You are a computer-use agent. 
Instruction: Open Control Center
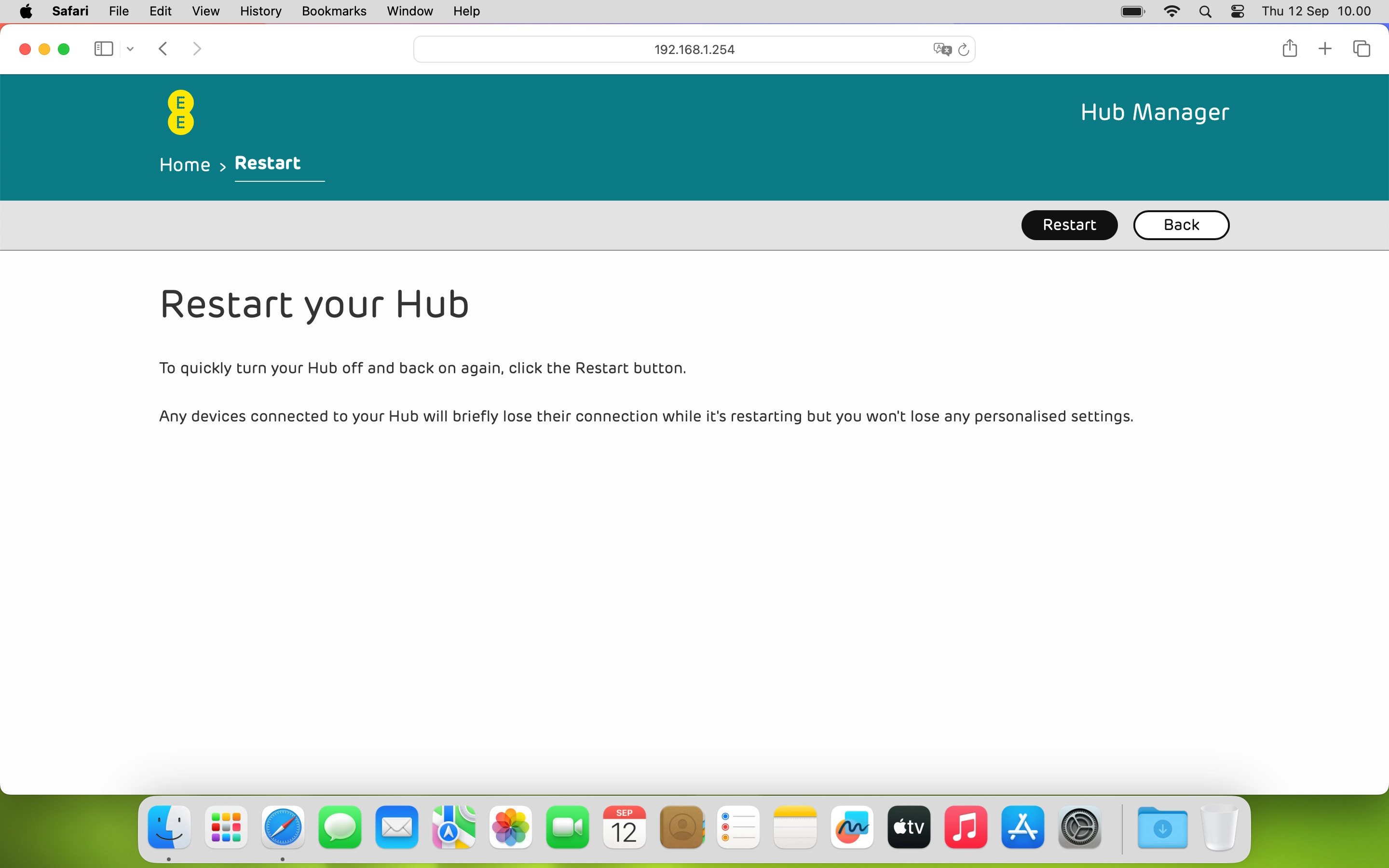click(x=1237, y=11)
